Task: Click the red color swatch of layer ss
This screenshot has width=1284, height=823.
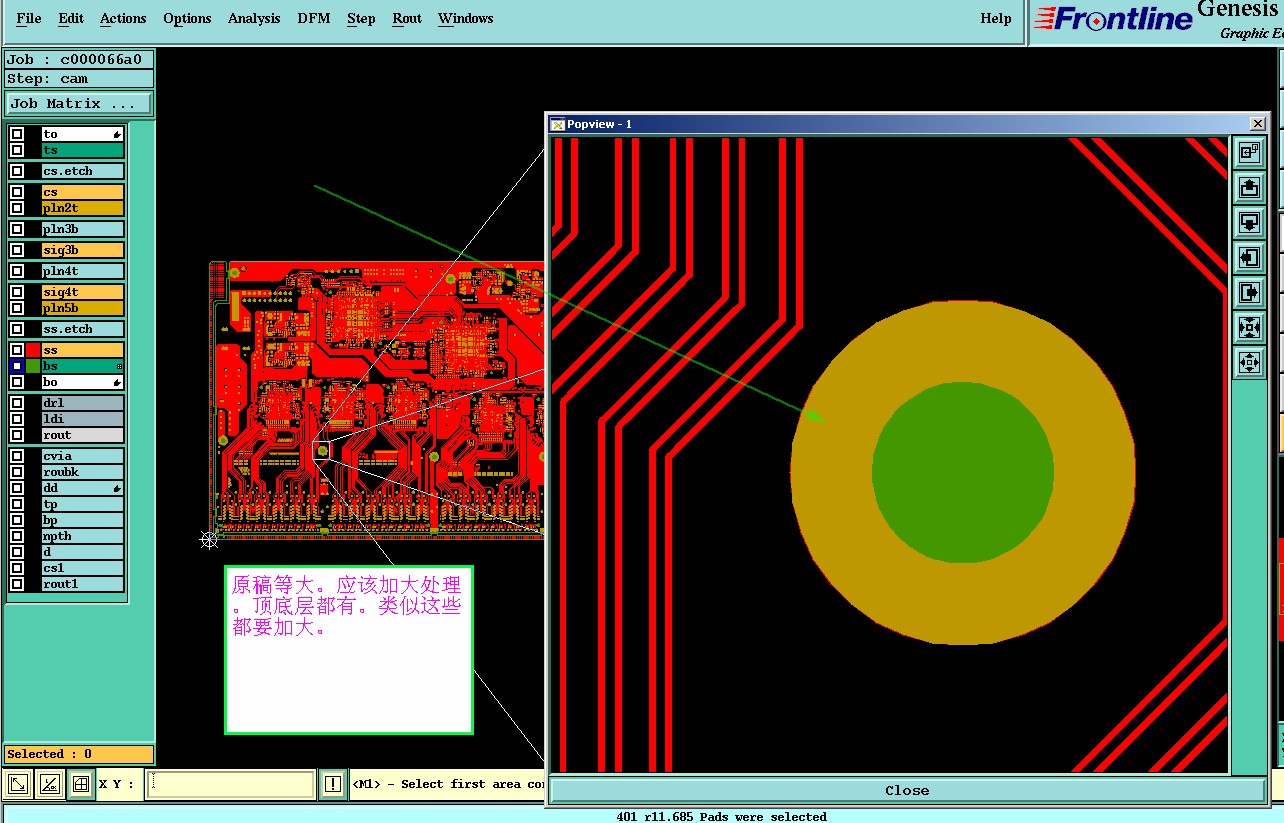Action: [x=33, y=350]
